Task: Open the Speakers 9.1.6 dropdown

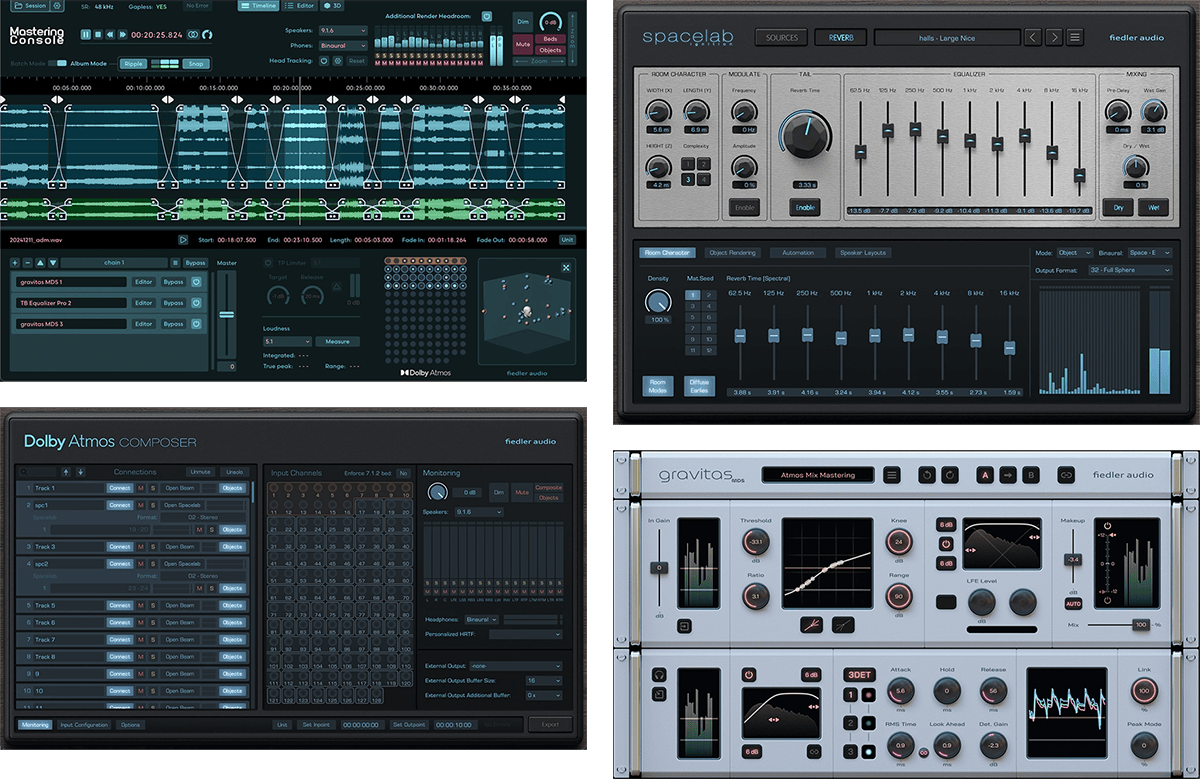Action: 342,32
